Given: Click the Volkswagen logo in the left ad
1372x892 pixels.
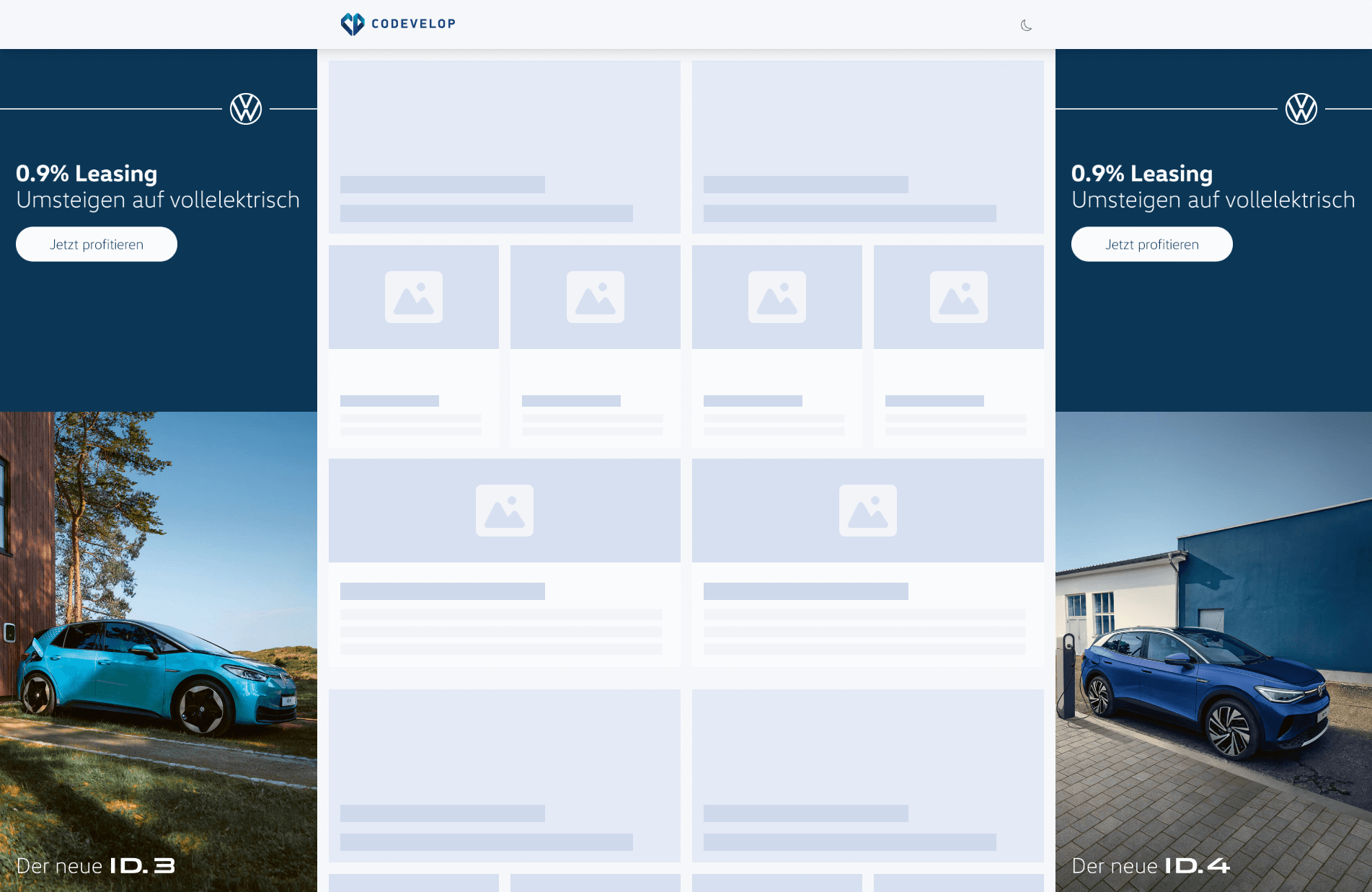Looking at the screenshot, I should [246, 109].
